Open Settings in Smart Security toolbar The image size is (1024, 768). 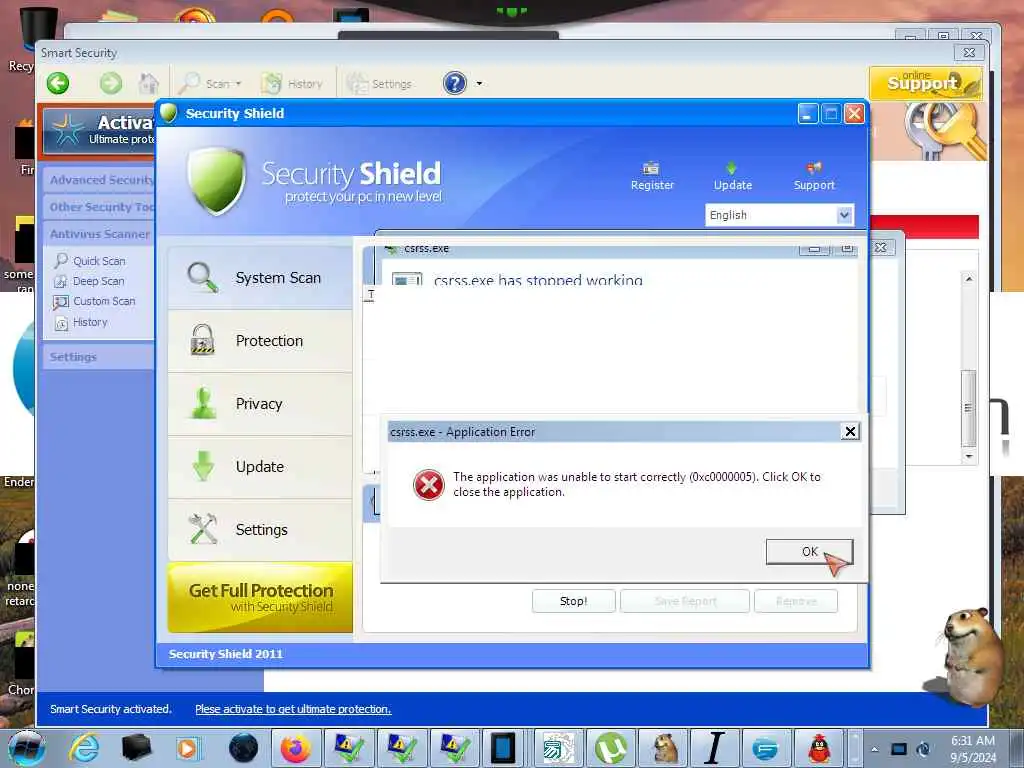point(379,84)
